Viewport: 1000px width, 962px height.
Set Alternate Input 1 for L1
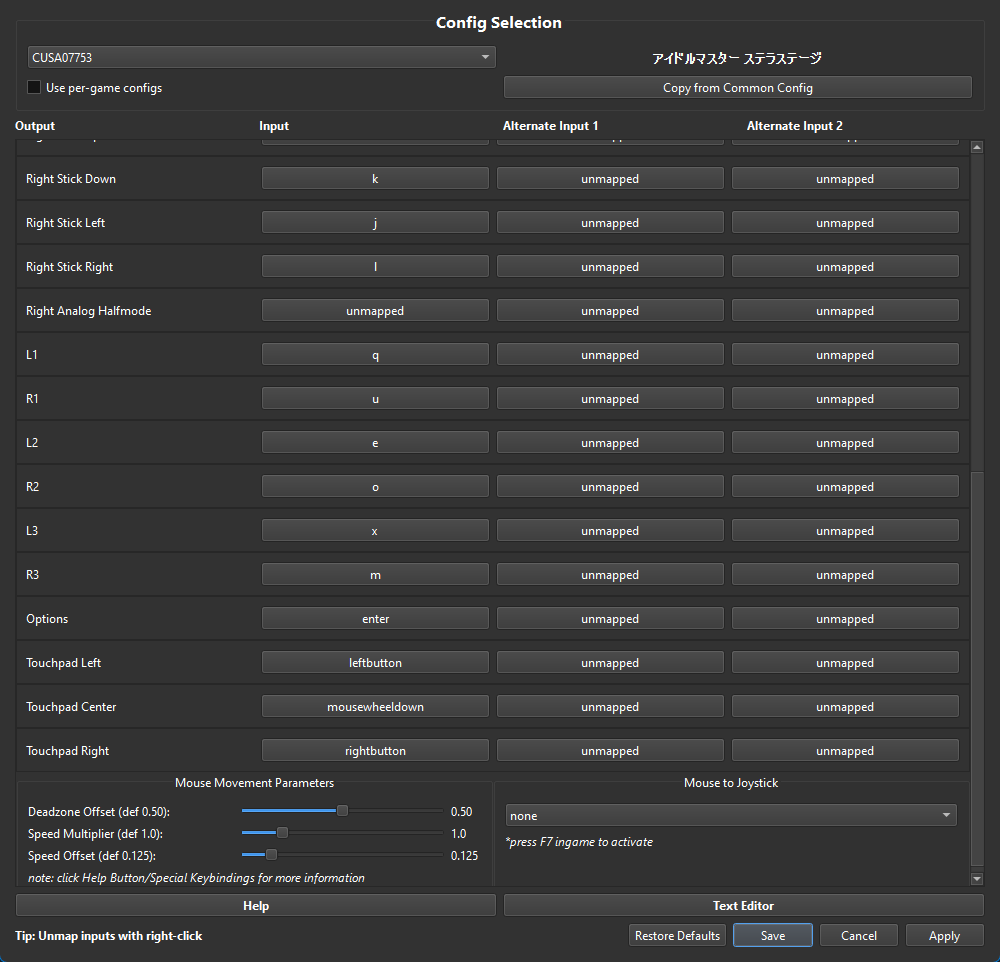click(x=610, y=355)
